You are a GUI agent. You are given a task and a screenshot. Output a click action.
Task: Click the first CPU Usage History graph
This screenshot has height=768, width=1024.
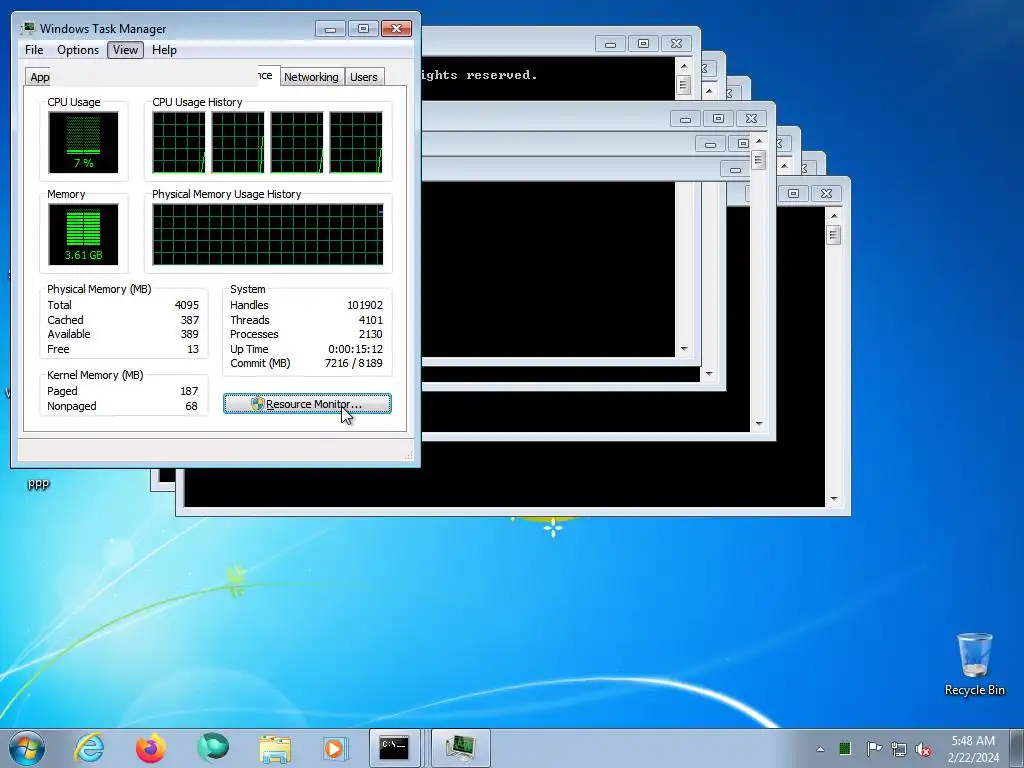(178, 142)
